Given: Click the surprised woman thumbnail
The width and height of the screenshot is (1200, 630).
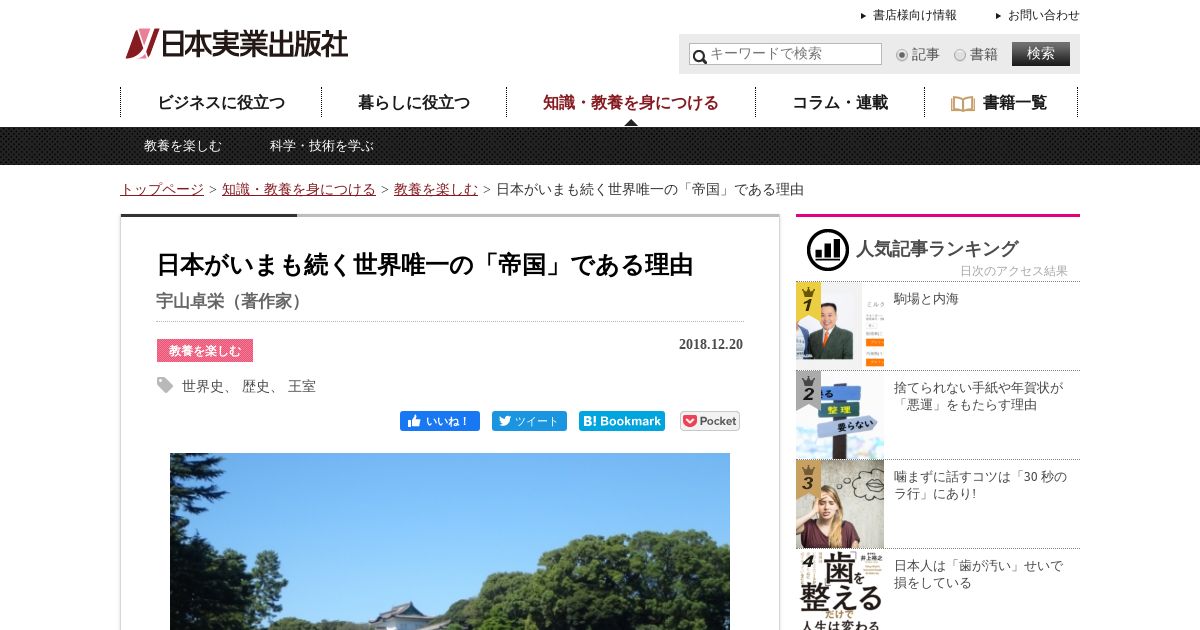Looking at the screenshot, I should [840, 504].
